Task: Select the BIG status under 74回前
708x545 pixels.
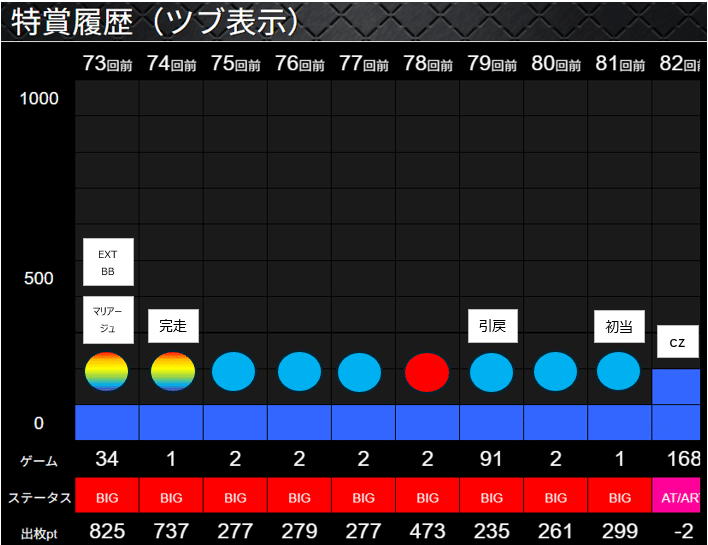Action: [x=171, y=495]
